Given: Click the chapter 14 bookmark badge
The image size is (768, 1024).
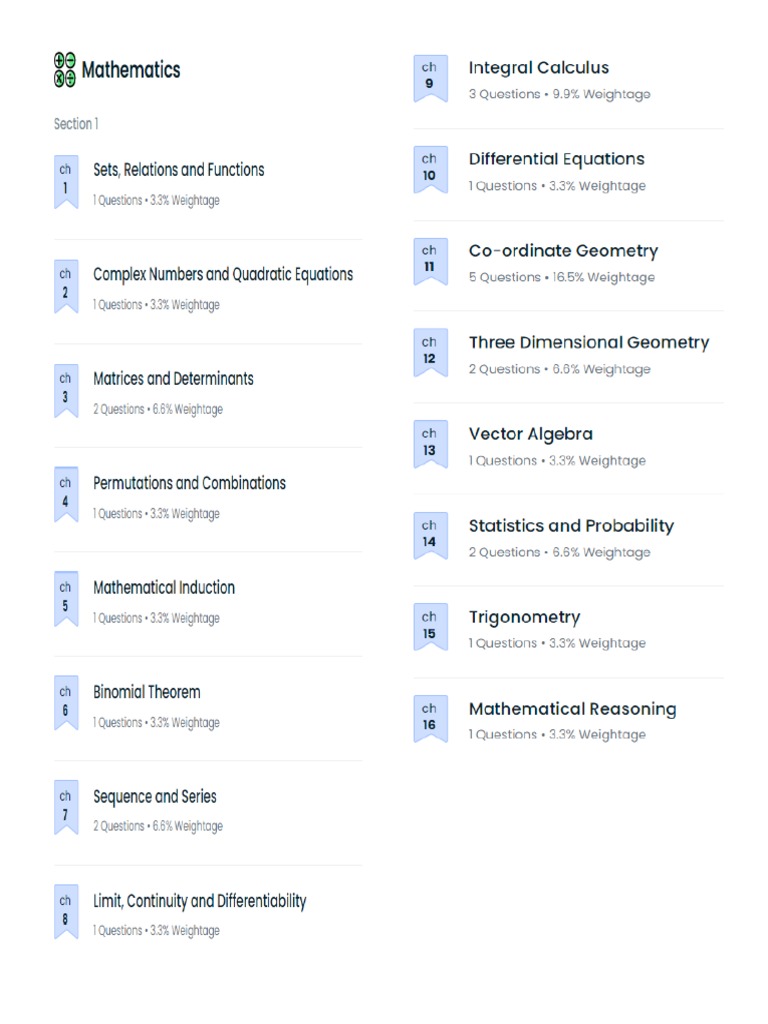Looking at the screenshot, I should coord(430,536).
